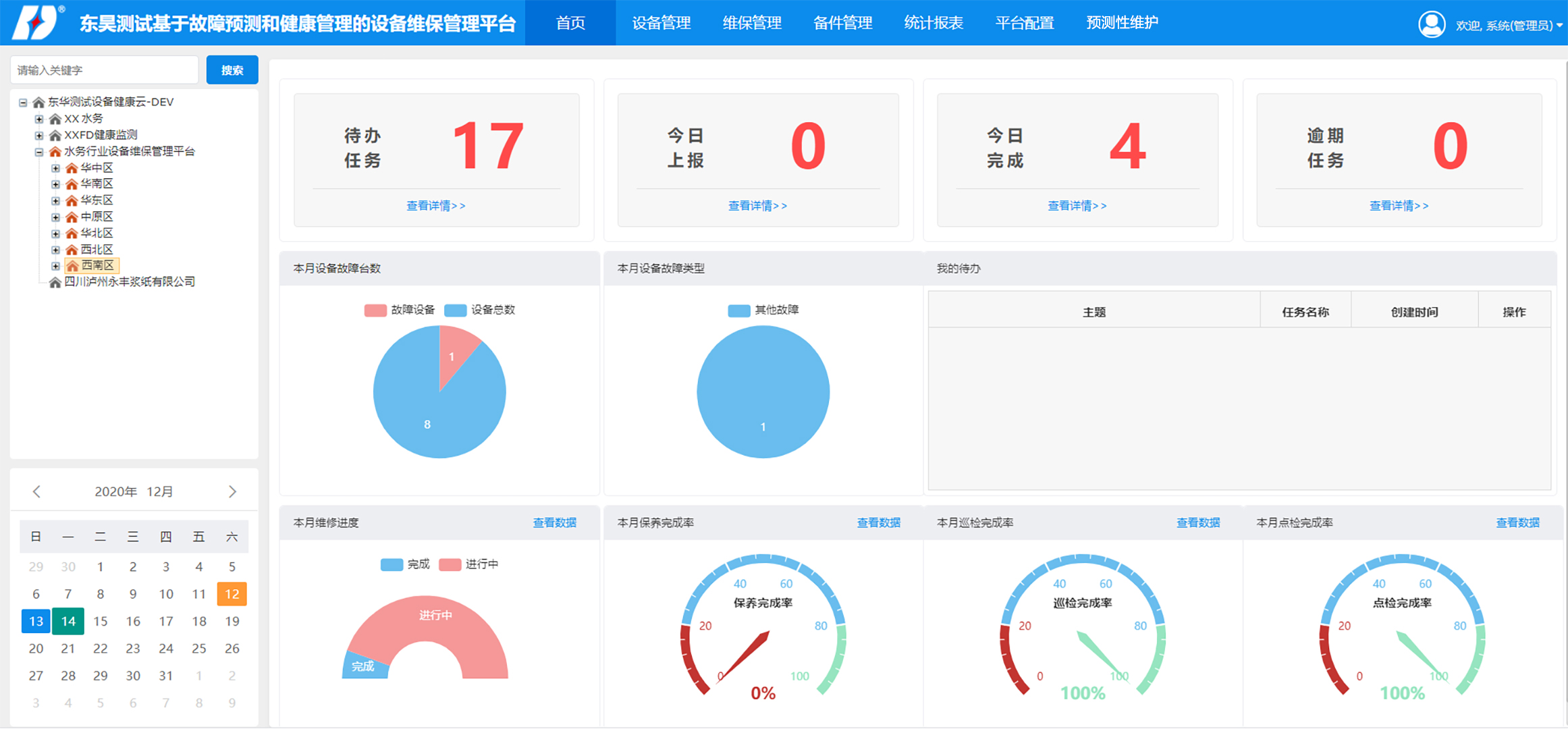The width and height of the screenshot is (1568, 729).
Task: Click 2020年 12月 calendar title
Action: [x=134, y=491]
